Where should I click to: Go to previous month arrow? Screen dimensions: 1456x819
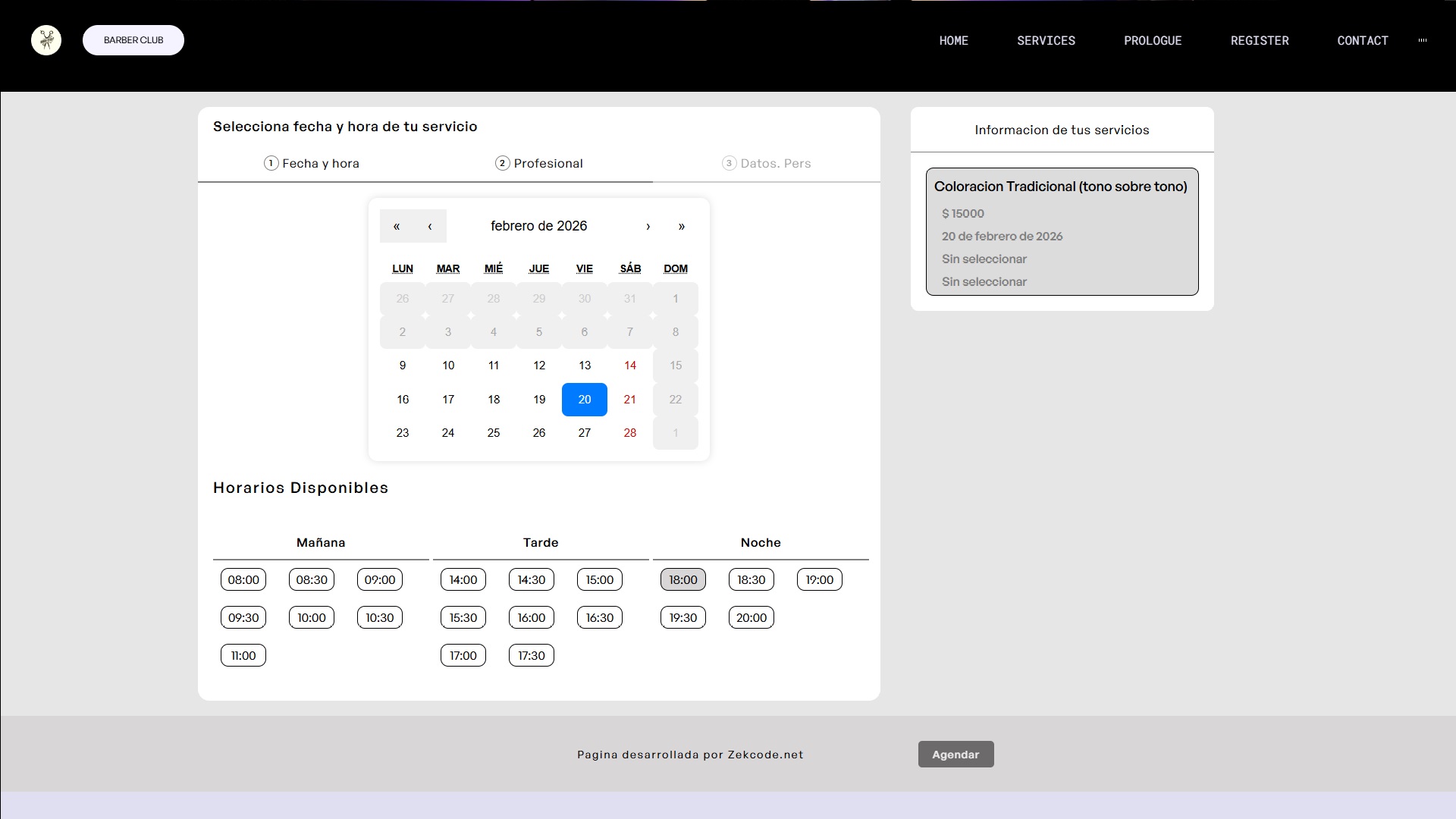(430, 226)
